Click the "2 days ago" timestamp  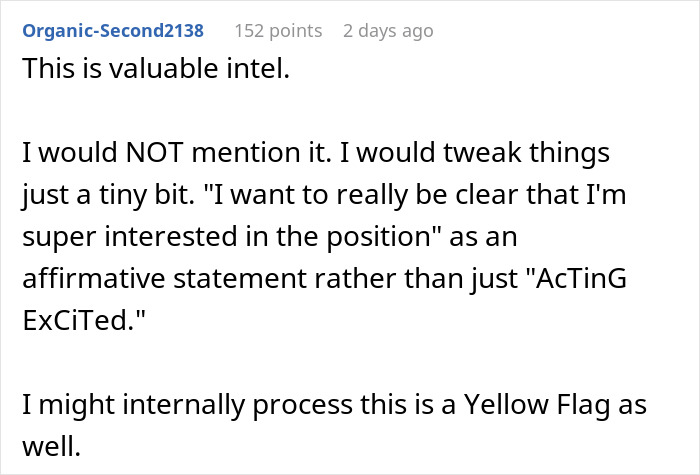[x=388, y=31]
